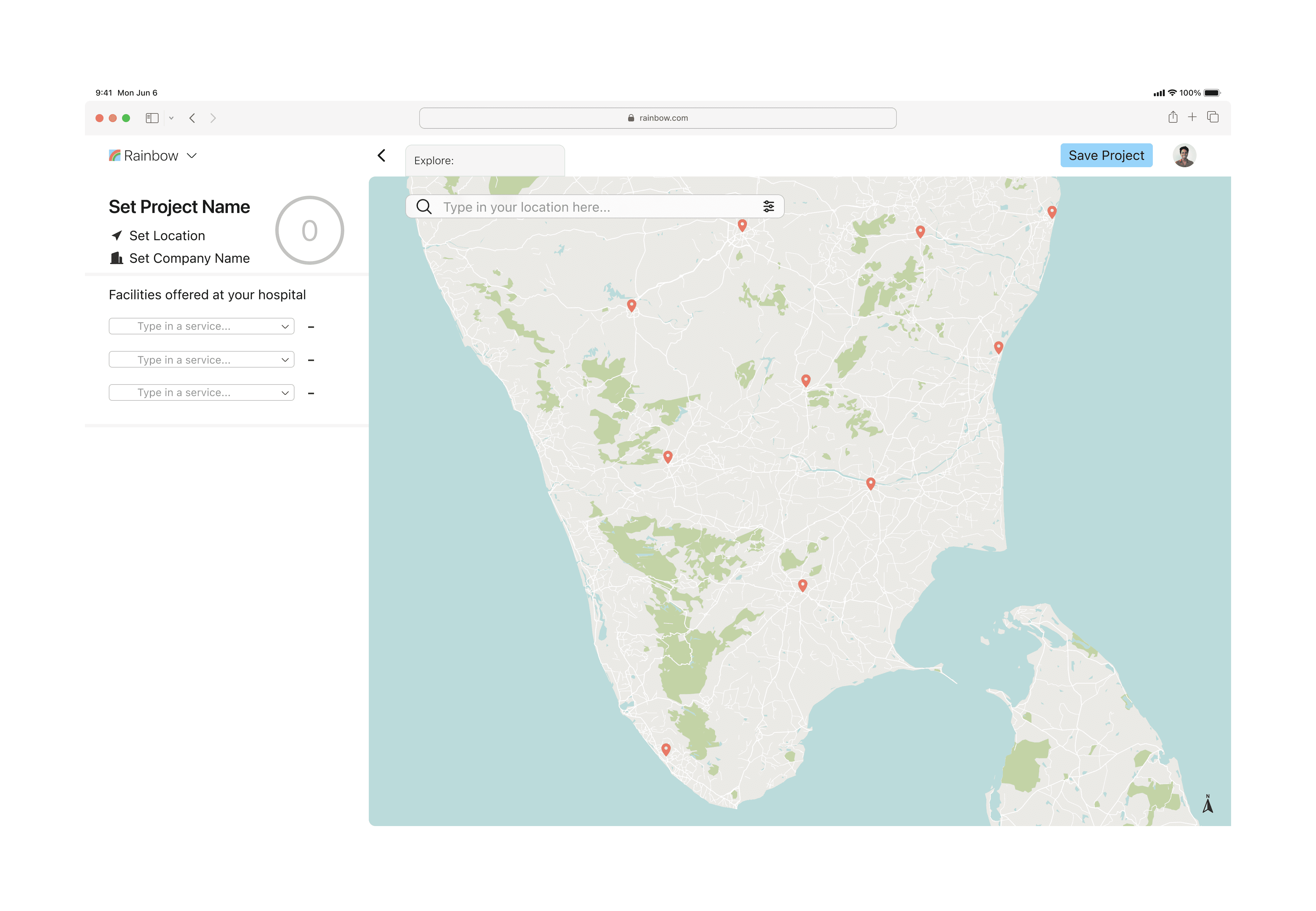This screenshot has height=911, width=1316.
Task: Go back with browser back arrow
Action: pos(192,118)
